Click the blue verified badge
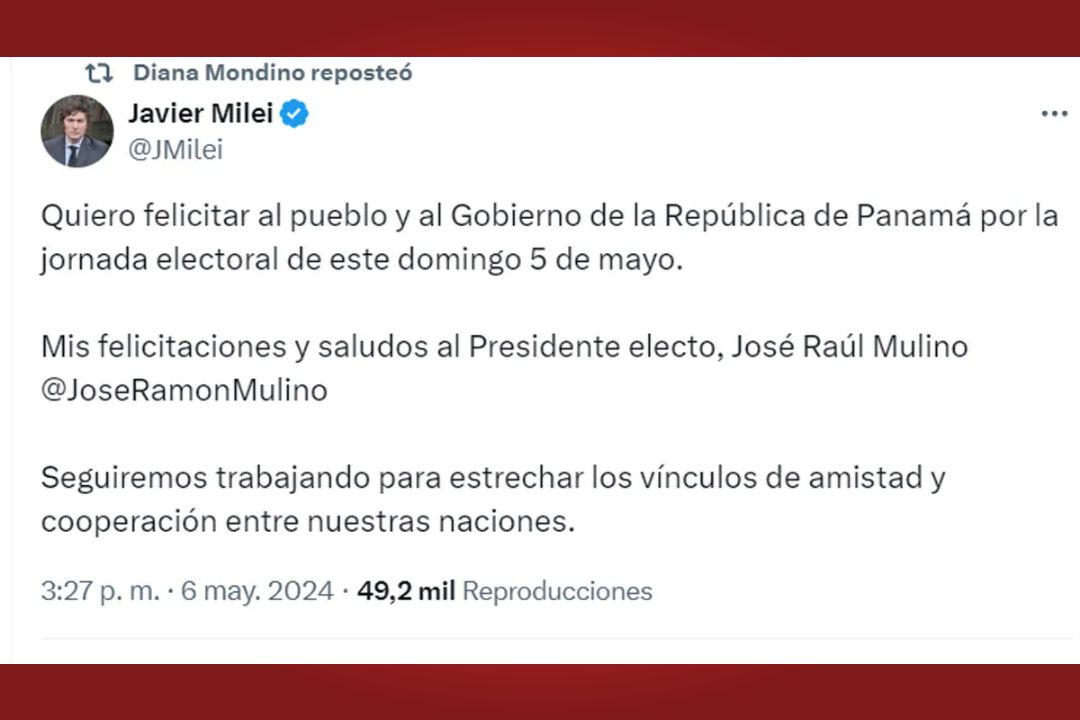The height and width of the screenshot is (720, 1080). pyautogui.click(x=294, y=114)
